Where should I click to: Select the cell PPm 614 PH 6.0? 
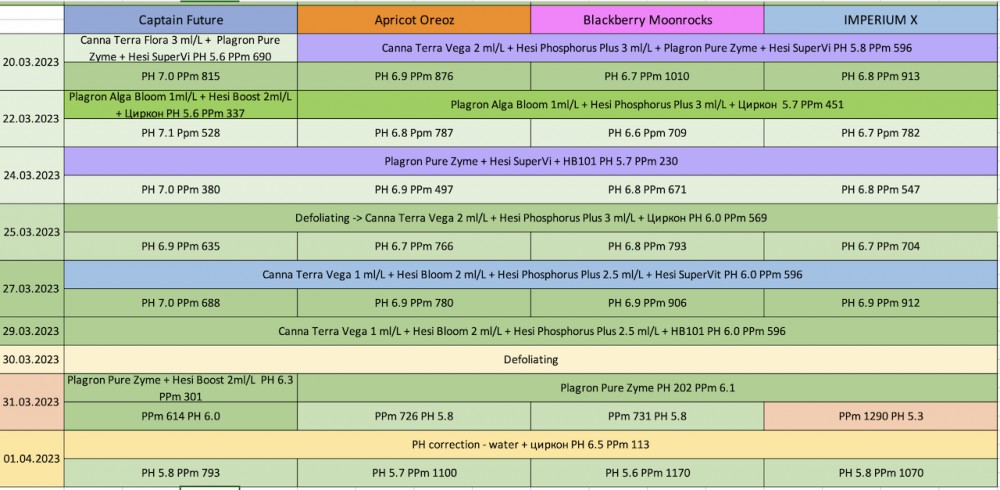181,414
